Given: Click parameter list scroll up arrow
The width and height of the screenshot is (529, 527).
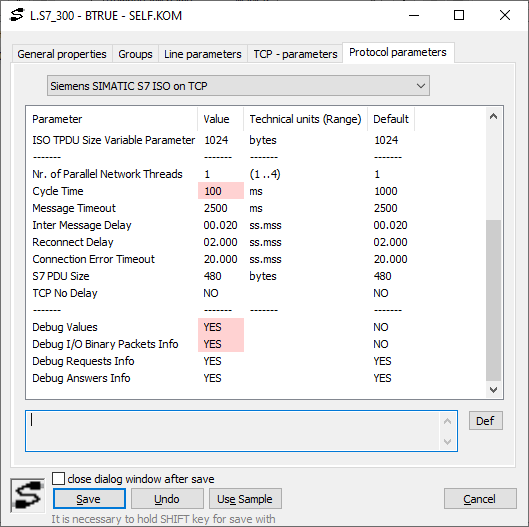Looking at the screenshot, I should pos(493,117).
